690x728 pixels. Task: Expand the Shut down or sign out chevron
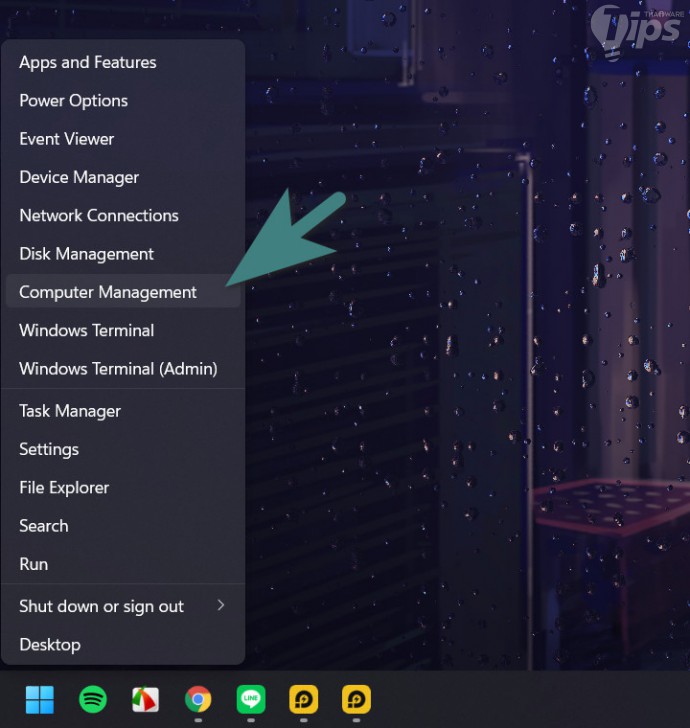[221, 605]
